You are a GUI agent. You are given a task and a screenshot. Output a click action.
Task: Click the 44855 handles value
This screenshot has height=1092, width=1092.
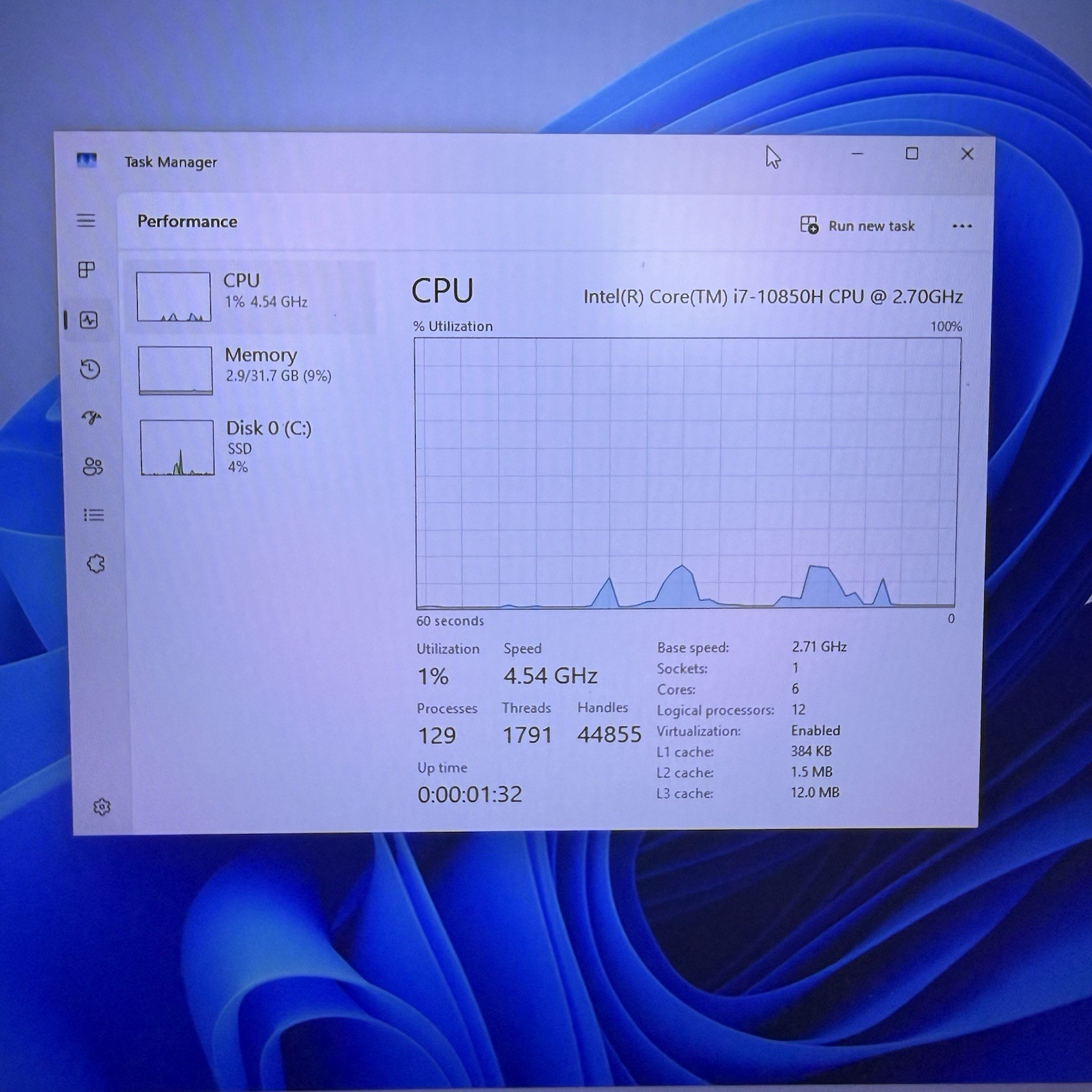(609, 734)
